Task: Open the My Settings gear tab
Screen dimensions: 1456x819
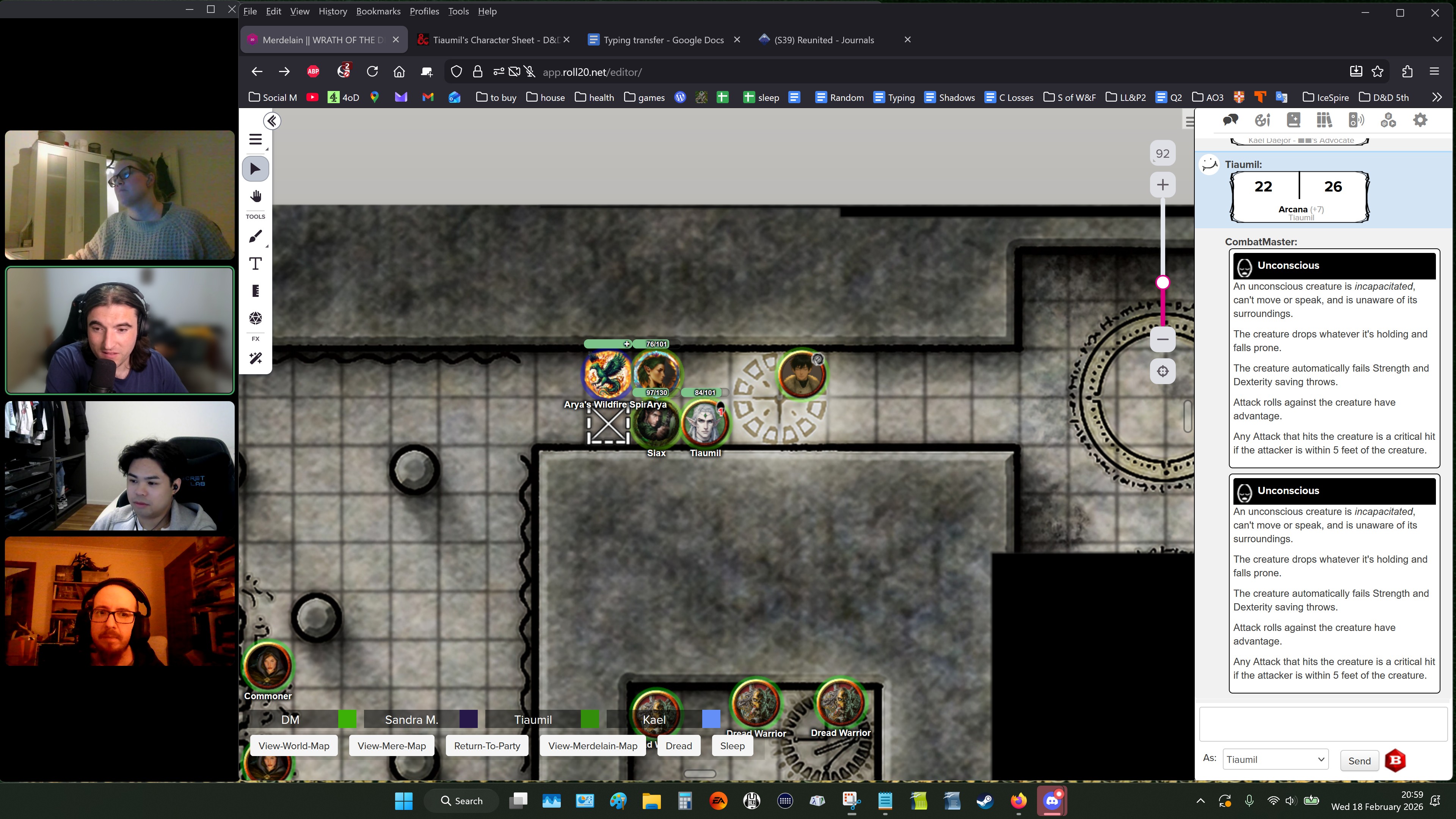Action: (x=1420, y=120)
